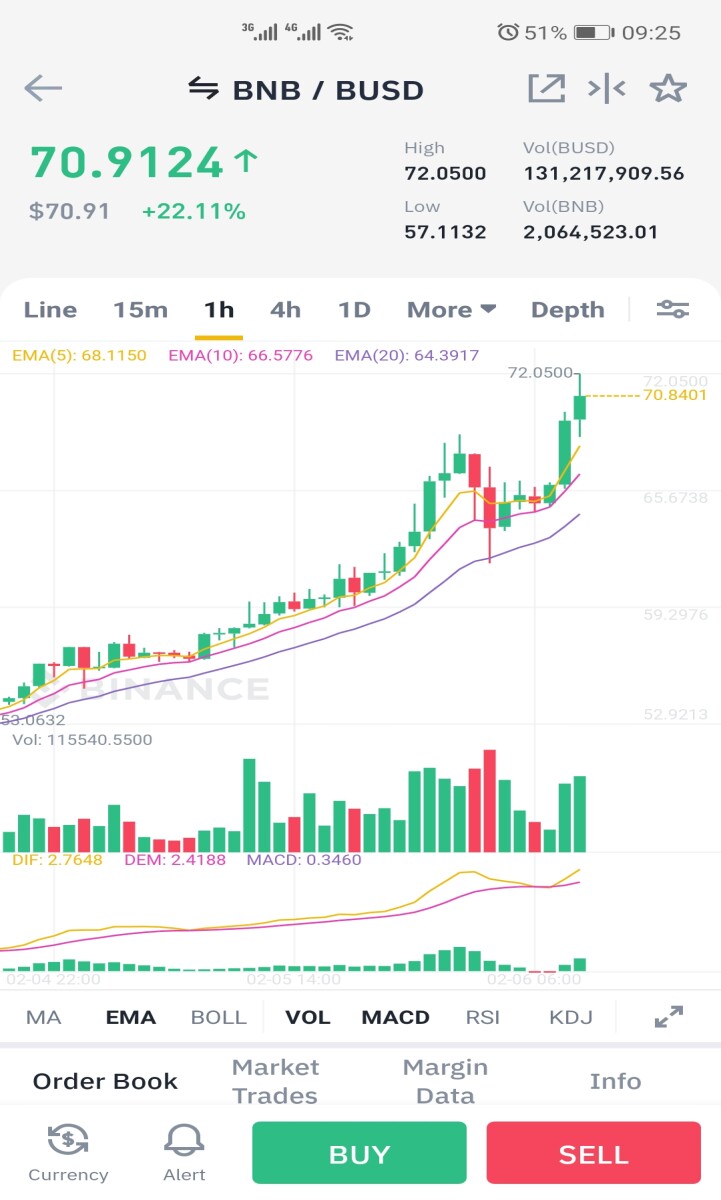Open the Market Trades tab
The width and height of the screenshot is (721, 1200).
pyautogui.click(x=275, y=1081)
